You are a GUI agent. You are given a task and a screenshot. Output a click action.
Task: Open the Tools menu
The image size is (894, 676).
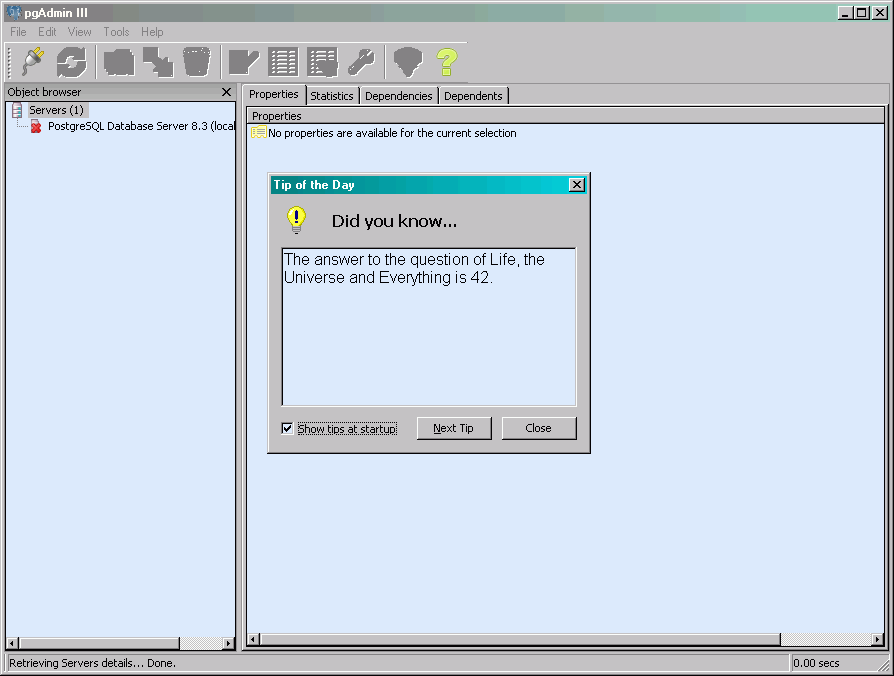pyautogui.click(x=116, y=32)
